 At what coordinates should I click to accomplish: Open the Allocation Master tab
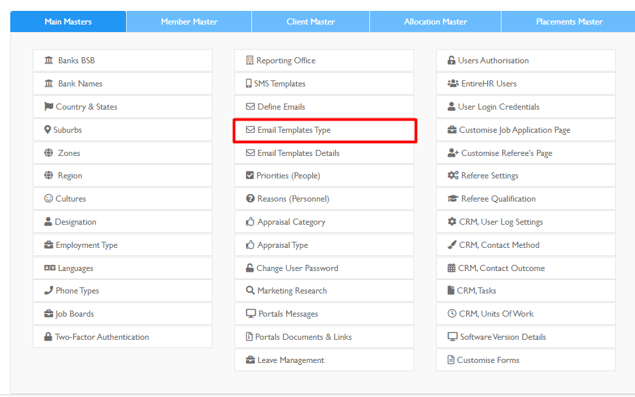435,21
